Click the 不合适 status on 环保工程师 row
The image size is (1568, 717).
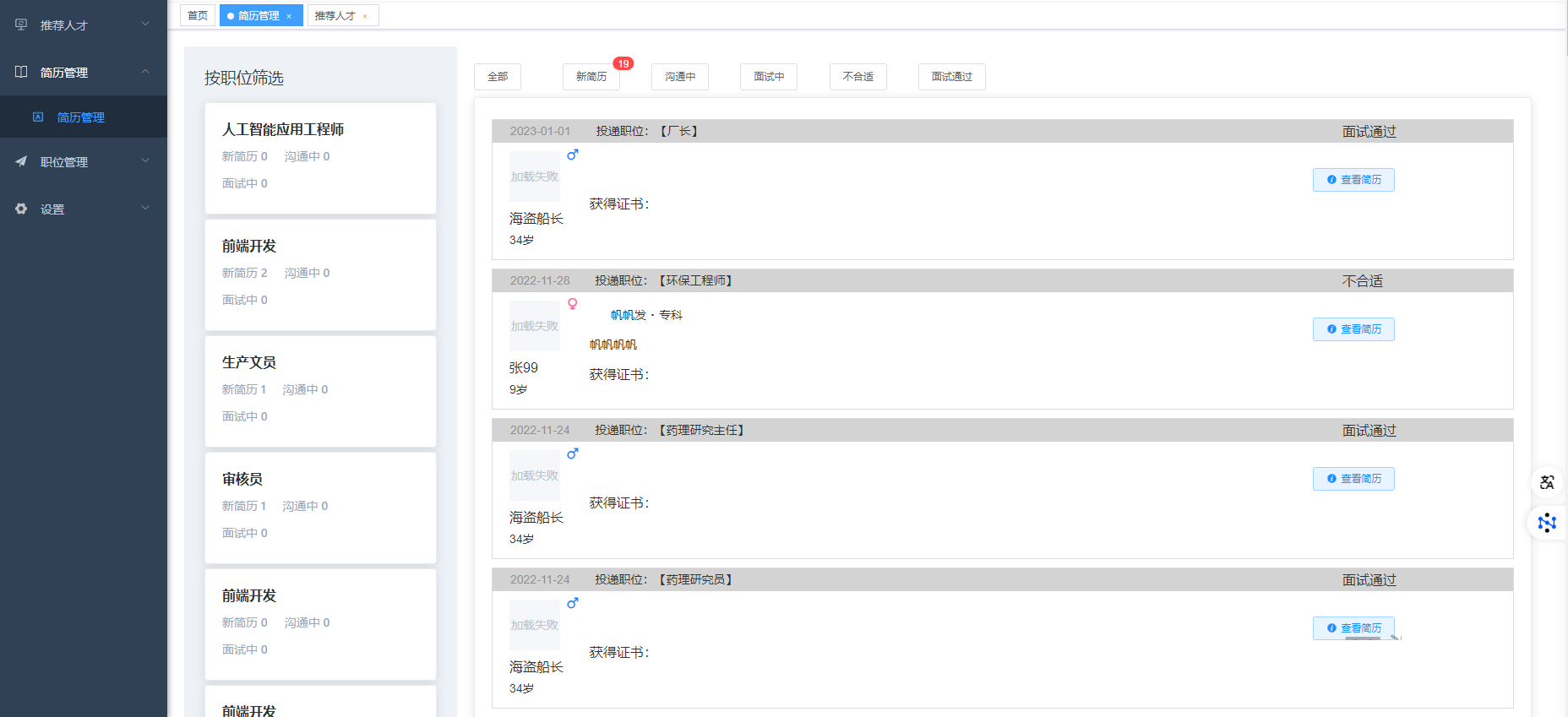(x=1363, y=281)
